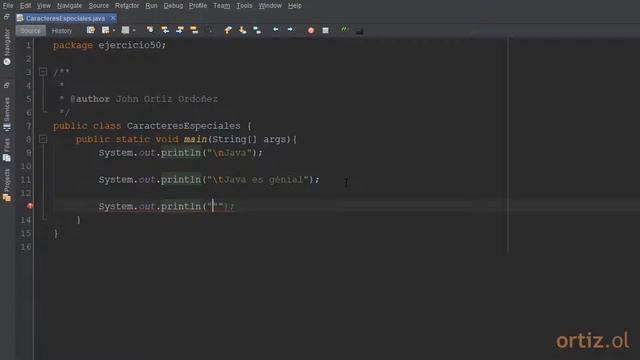Click the Back navigation history icon
This screenshot has height=360, width=640.
point(105,30)
